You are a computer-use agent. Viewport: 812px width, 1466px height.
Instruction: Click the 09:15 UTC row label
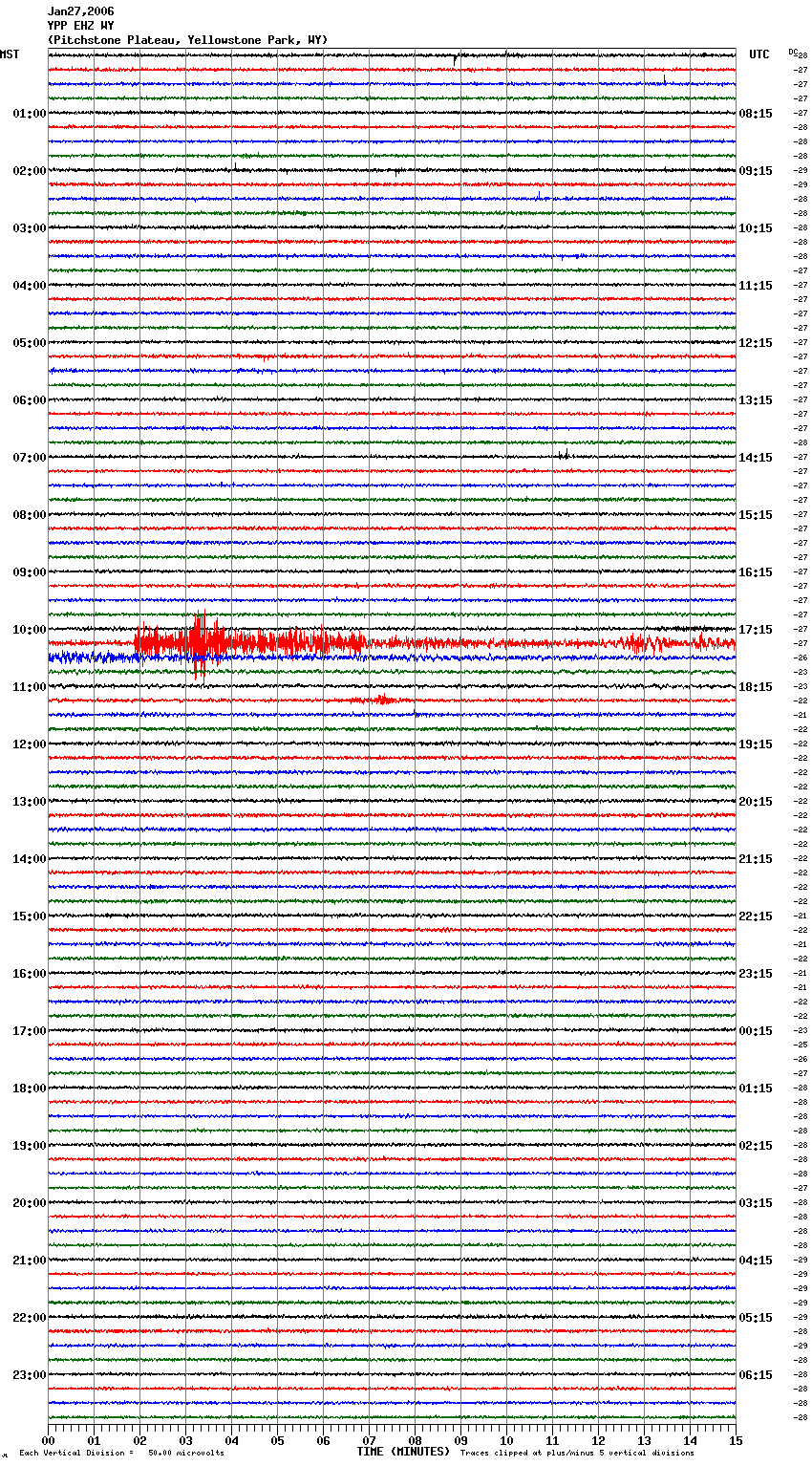(x=756, y=171)
